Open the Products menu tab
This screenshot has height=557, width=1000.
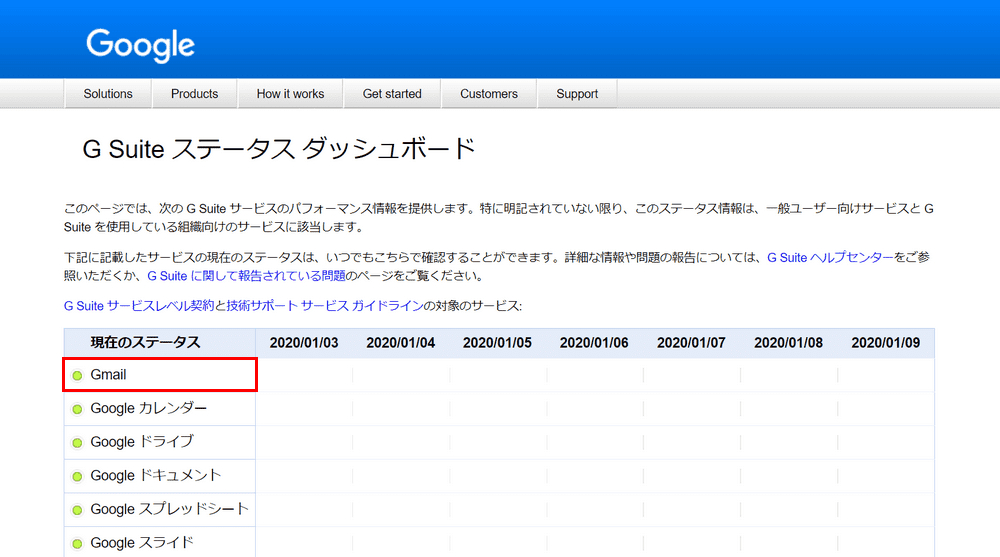195,94
